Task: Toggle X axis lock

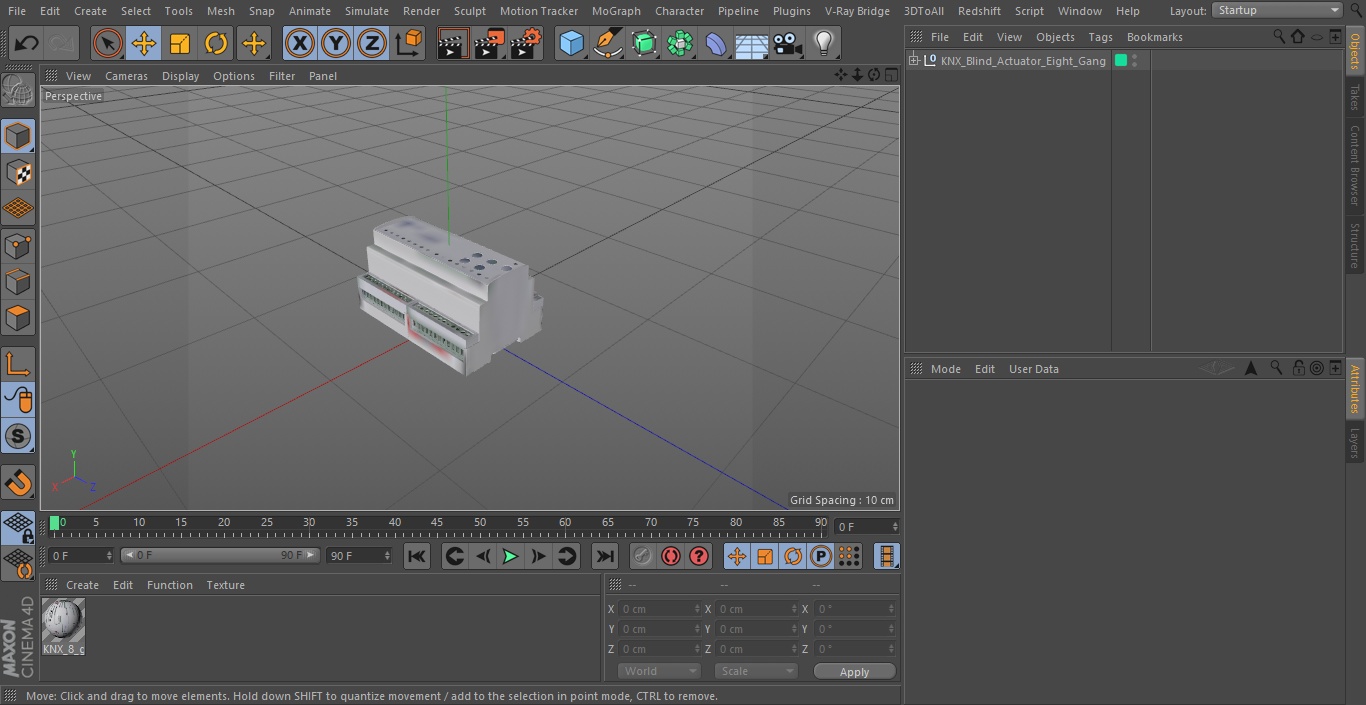Action: tap(299, 43)
